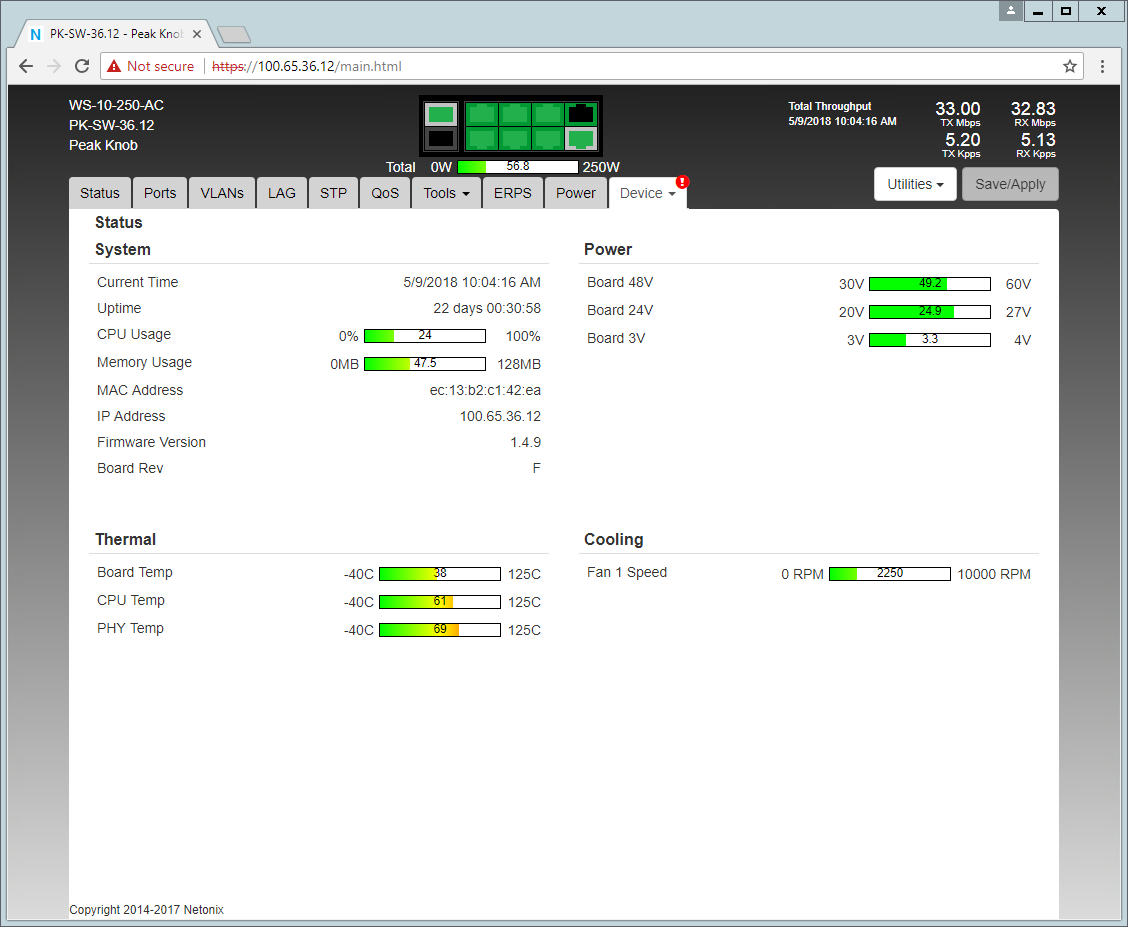Open the VLANs tab
This screenshot has width=1128, height=927.
pyautogui.click(x=222, y=193)
